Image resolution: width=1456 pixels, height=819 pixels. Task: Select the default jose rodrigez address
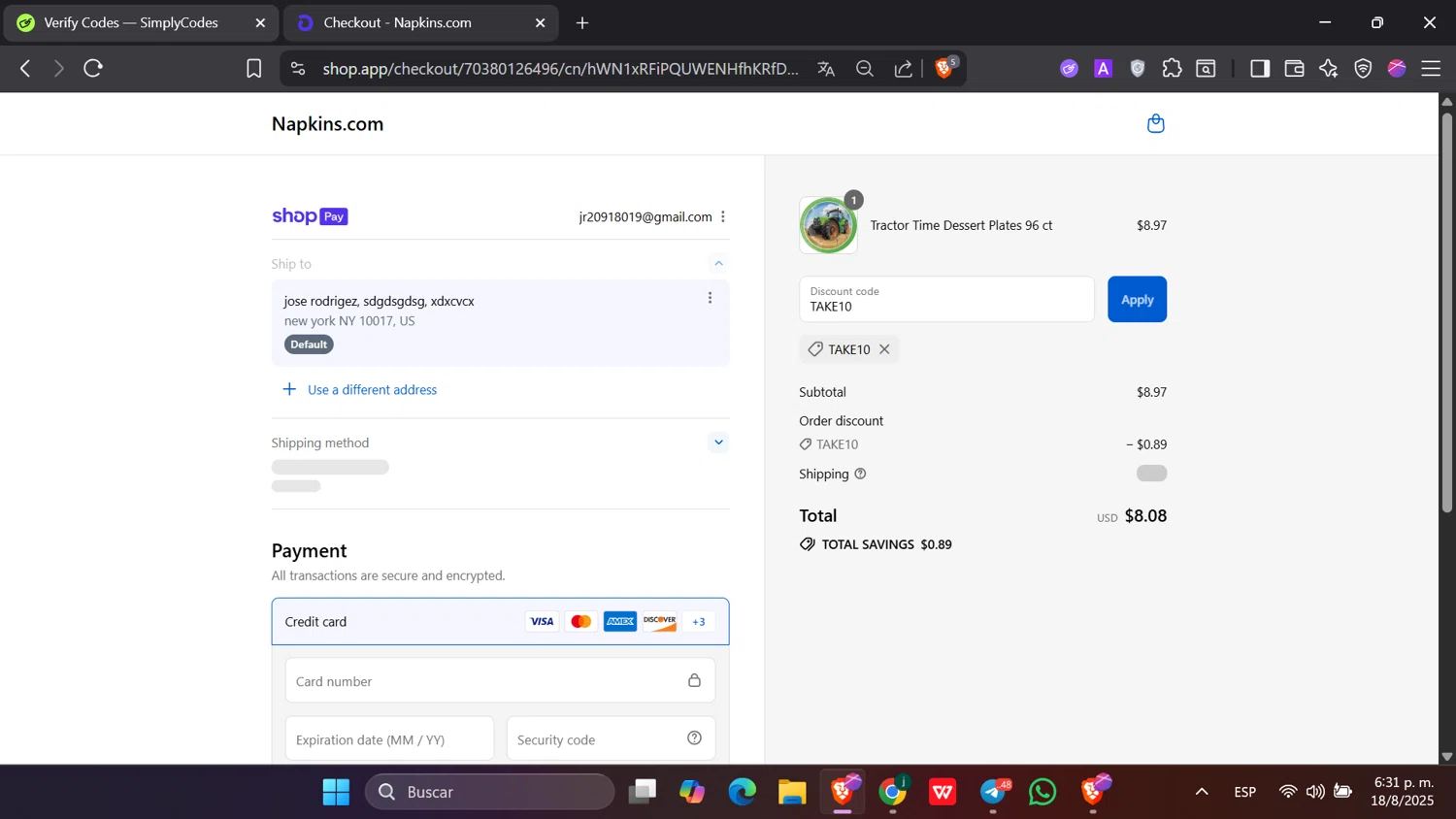click(x=500, y=322)
